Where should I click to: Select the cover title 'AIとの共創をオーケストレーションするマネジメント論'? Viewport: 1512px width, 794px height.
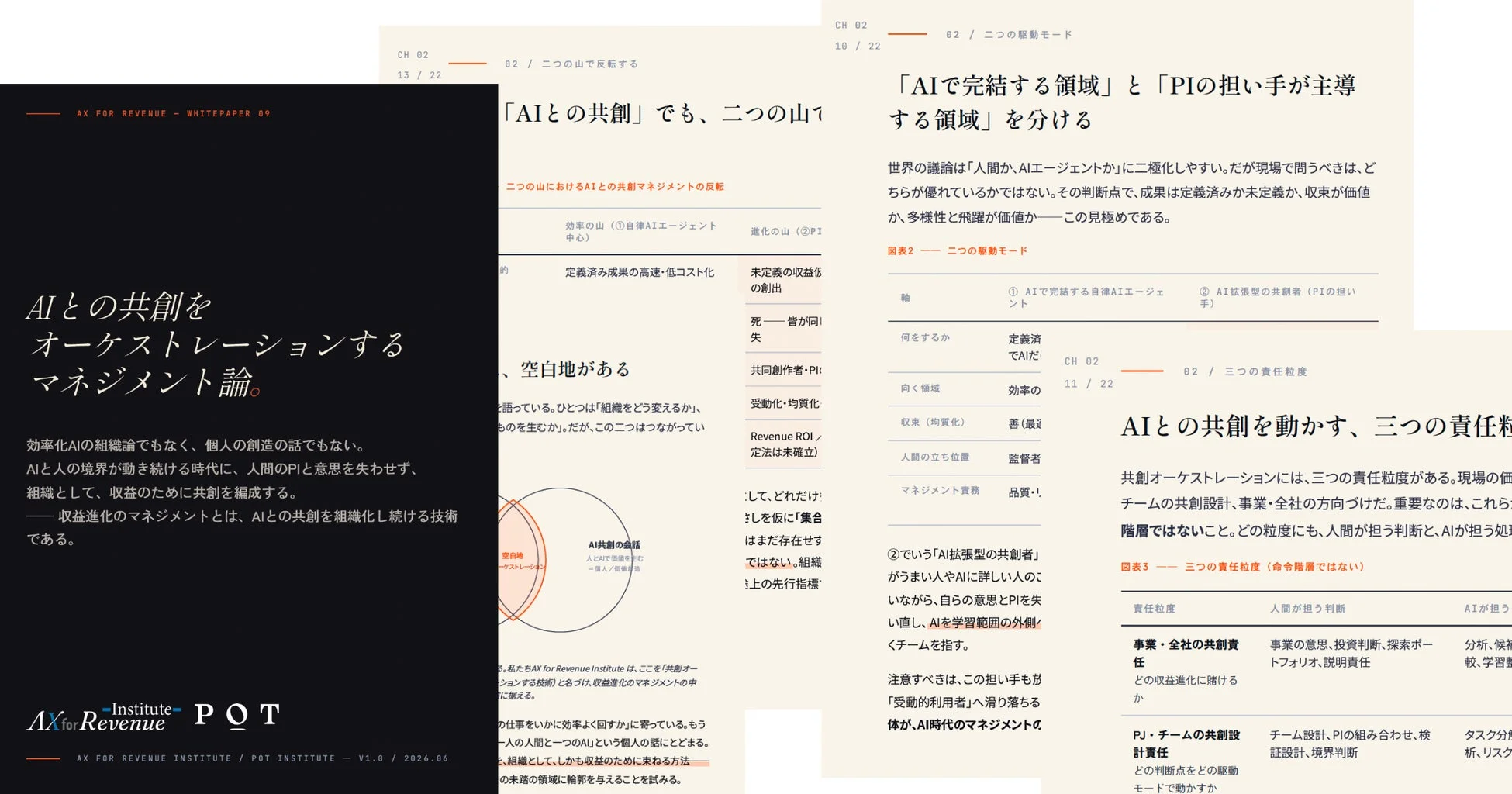pyautogui.click(x=216, y=344)
